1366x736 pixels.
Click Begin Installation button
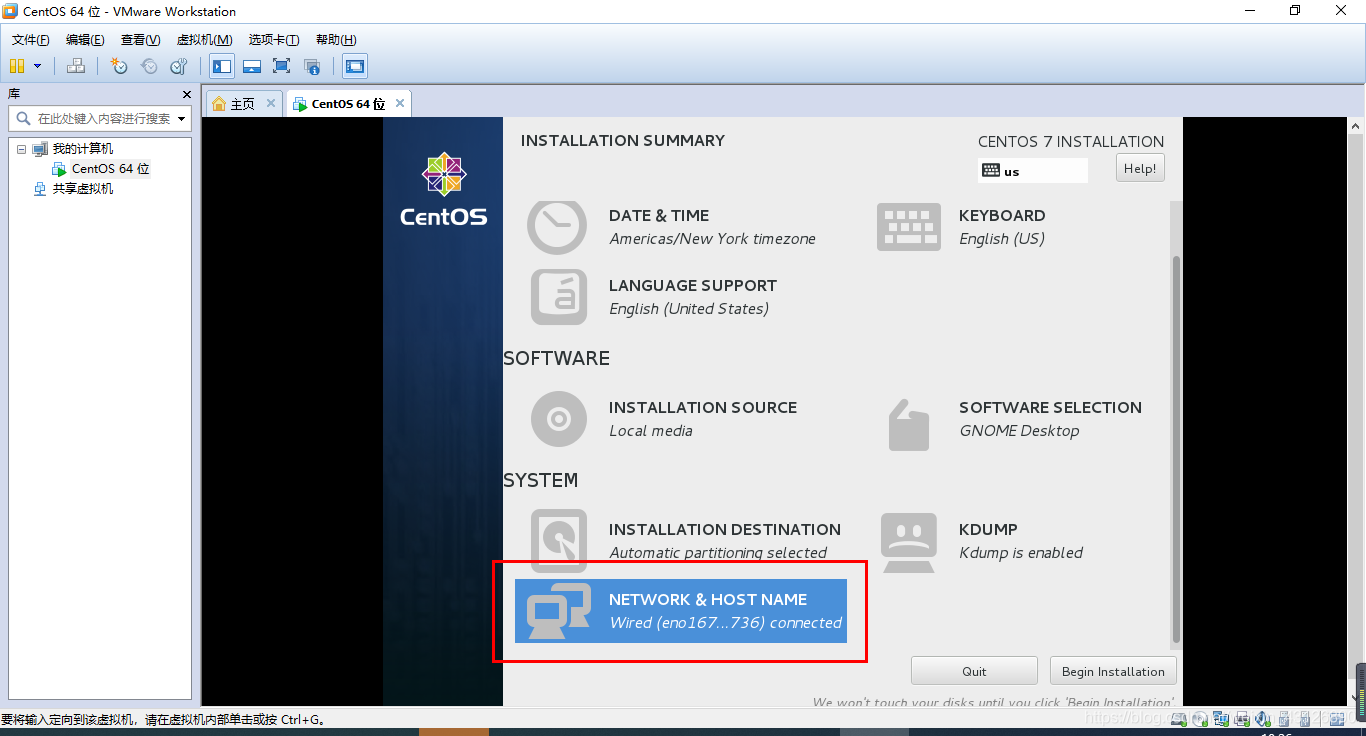[1113, 671]
